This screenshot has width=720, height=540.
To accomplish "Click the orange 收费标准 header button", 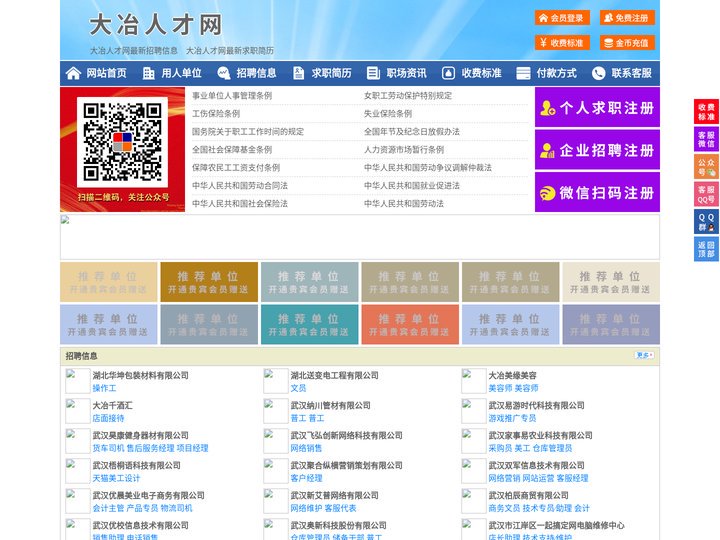I will [562, 43].
